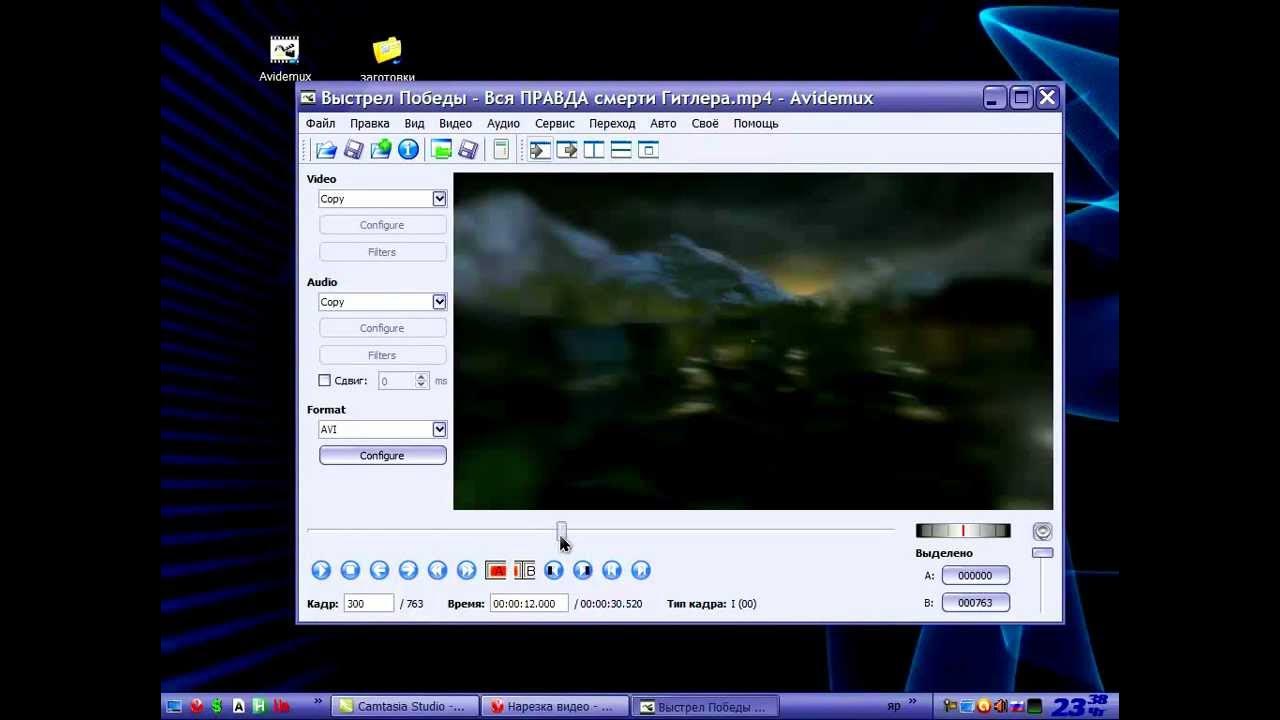
Task: Switch to Camtasia Studio taskbar button
Action: (x=404, y=706)
